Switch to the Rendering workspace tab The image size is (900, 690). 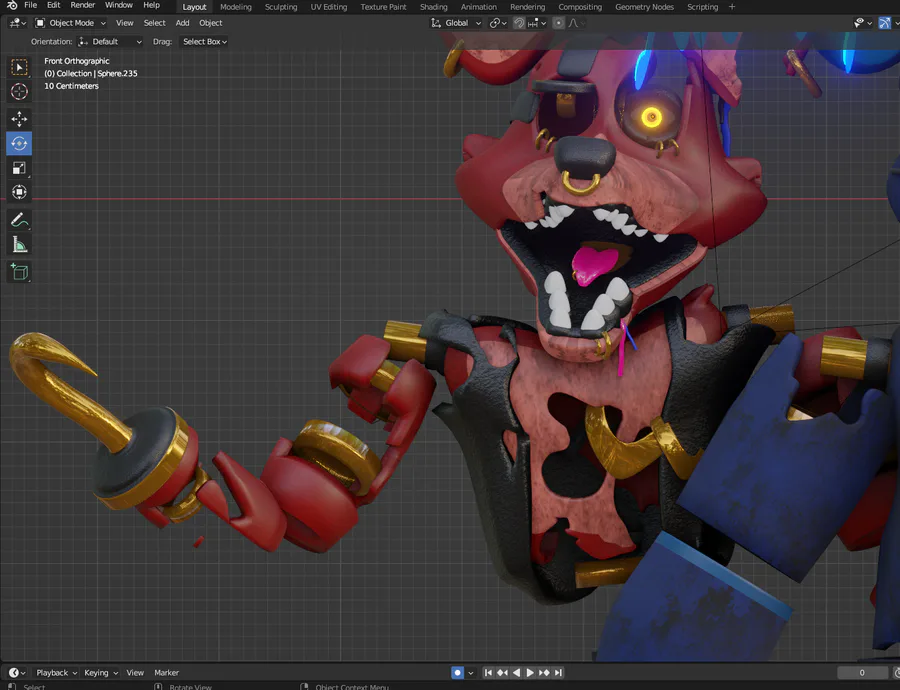[x=527, y=7]
